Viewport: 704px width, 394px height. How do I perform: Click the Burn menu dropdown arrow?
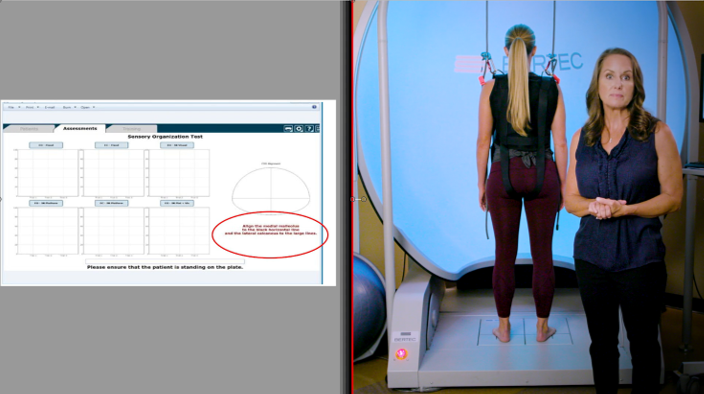[75, 107]
